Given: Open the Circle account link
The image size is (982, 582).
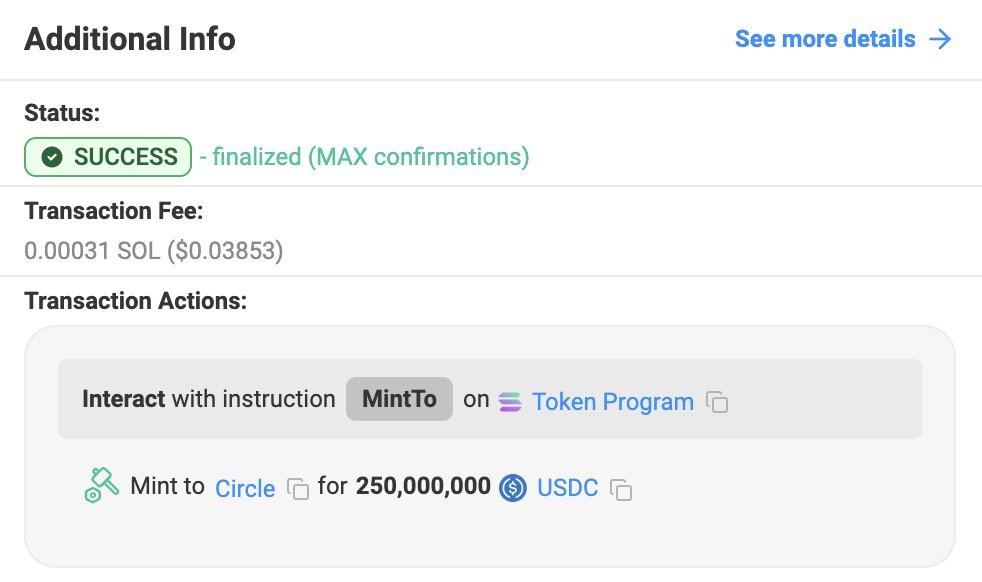Looking at the screenshot, I should 245,488.
